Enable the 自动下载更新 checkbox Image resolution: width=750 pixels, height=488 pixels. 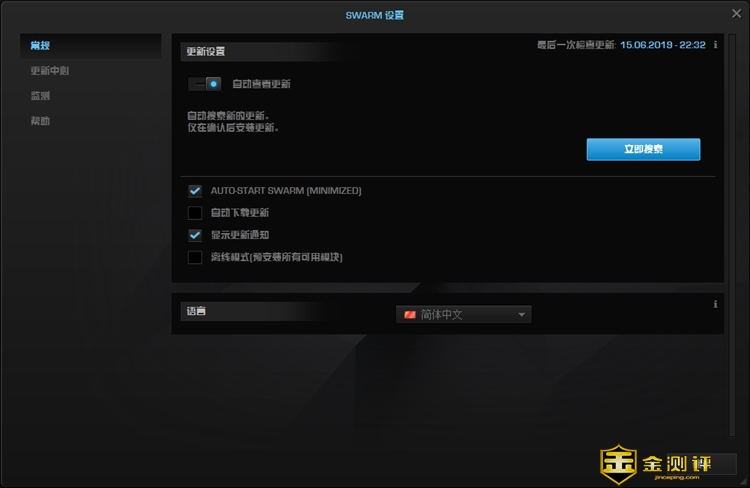(195, 213)
